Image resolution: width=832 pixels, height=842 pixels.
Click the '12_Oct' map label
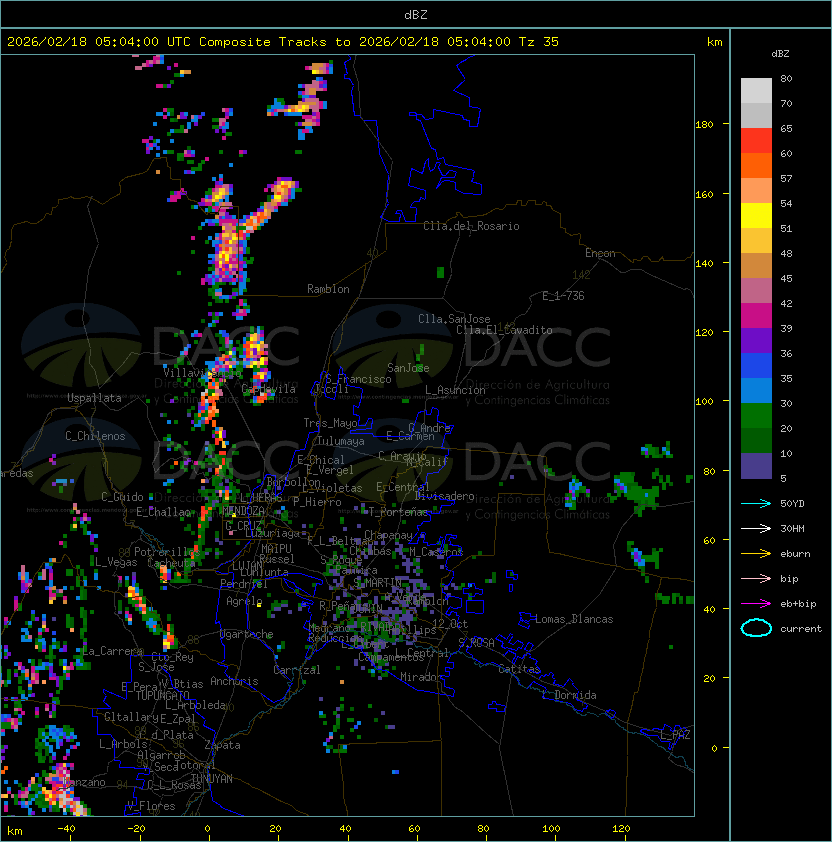(450, 624)
